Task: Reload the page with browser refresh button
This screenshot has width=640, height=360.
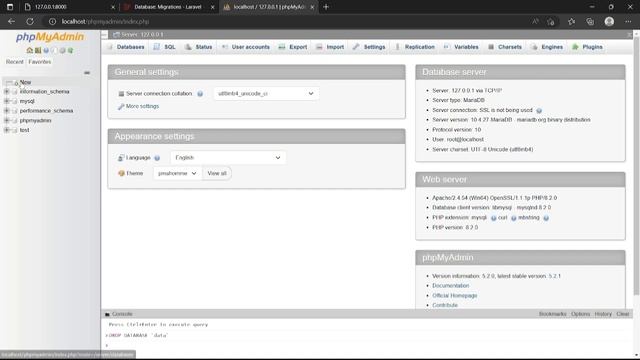Action: tap(30, 22)
